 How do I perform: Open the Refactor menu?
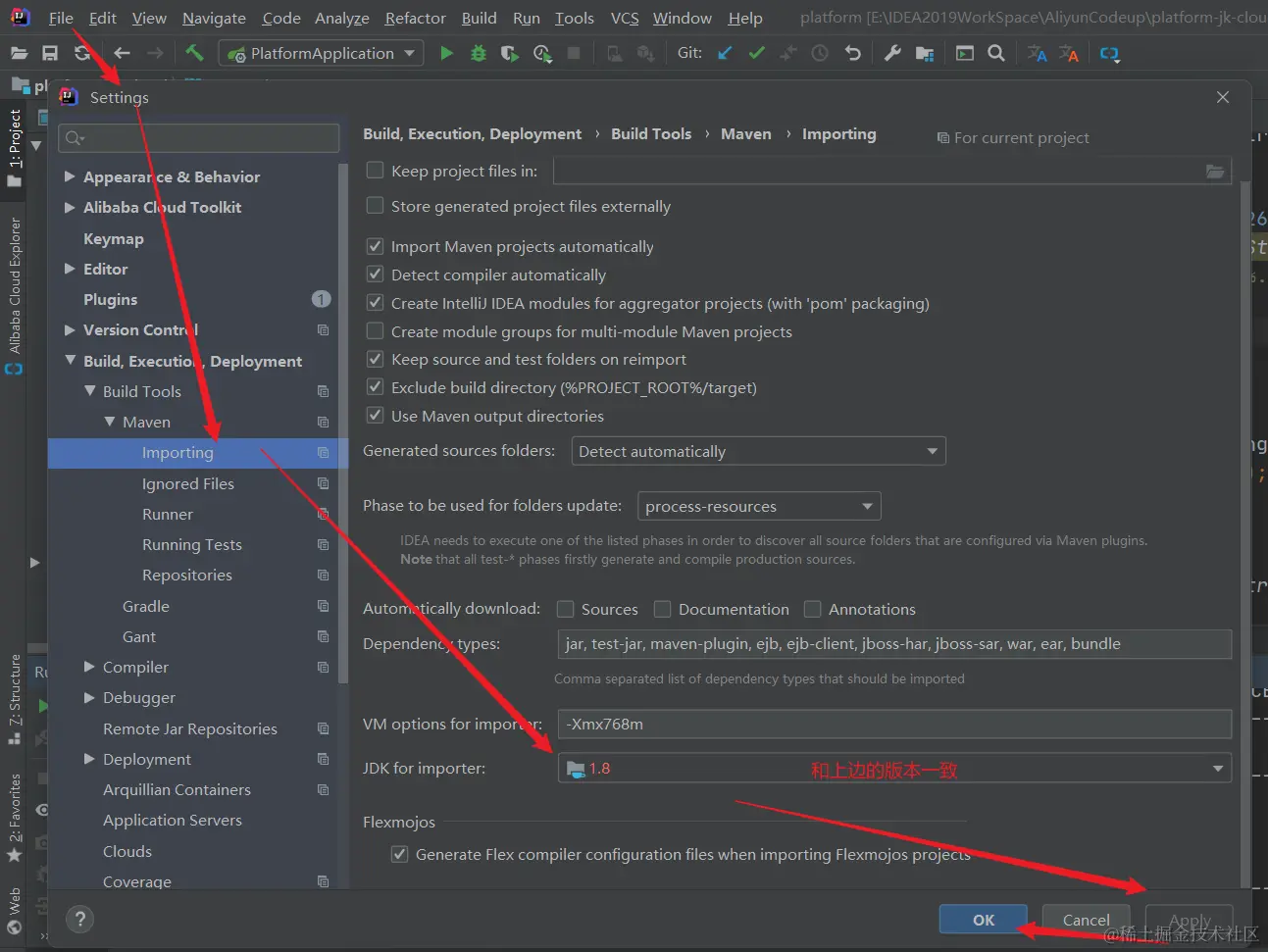415,18
